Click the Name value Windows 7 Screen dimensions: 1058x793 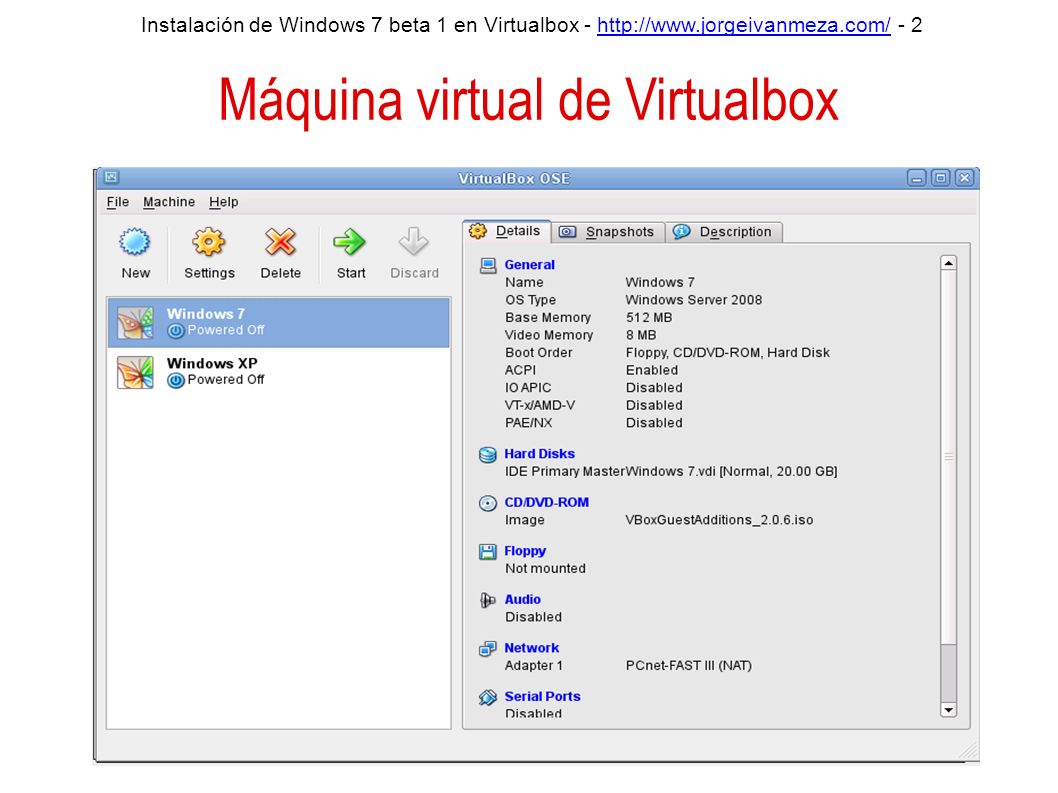pos(660,283)
